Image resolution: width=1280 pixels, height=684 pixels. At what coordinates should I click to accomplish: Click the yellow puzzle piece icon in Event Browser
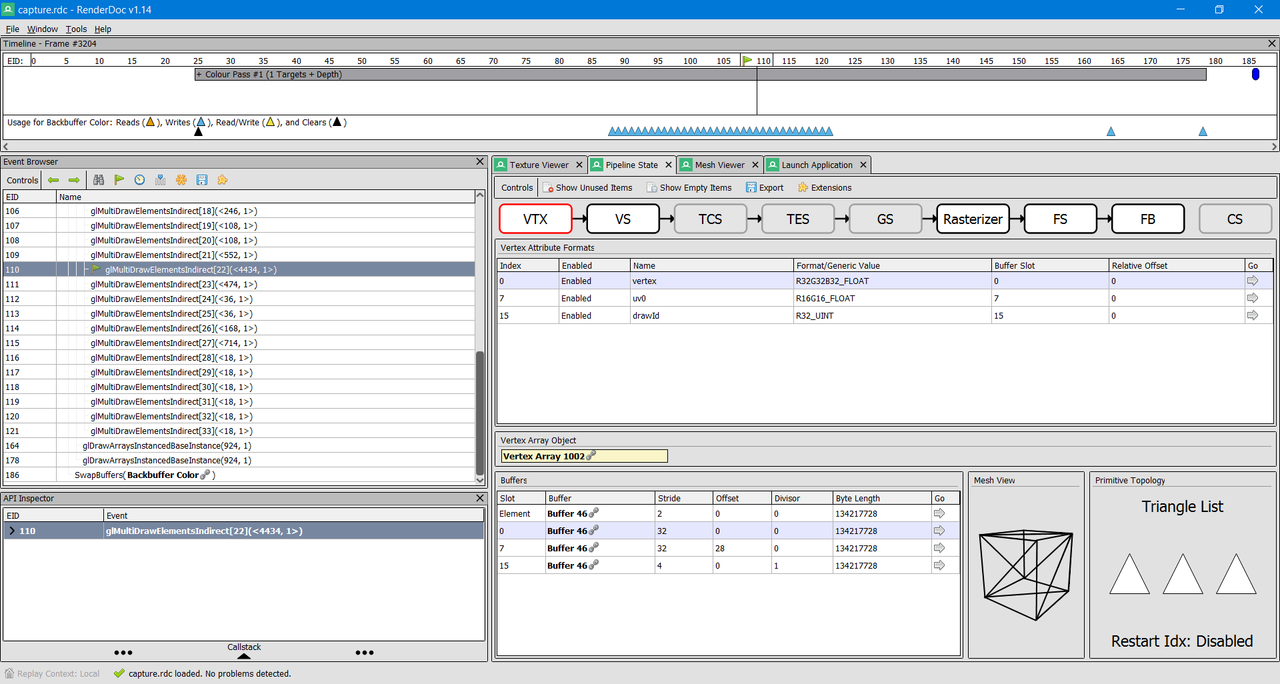[x=222, y=180]
